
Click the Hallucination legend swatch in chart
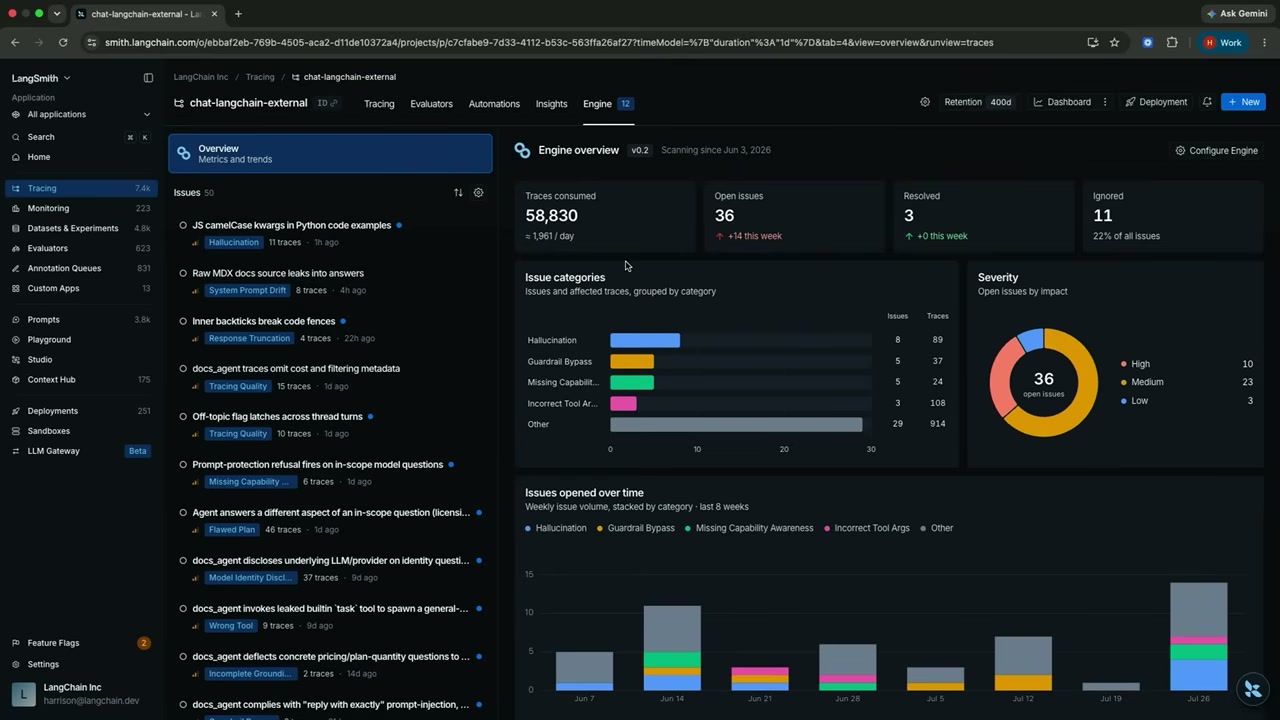[x=528, y=528]
